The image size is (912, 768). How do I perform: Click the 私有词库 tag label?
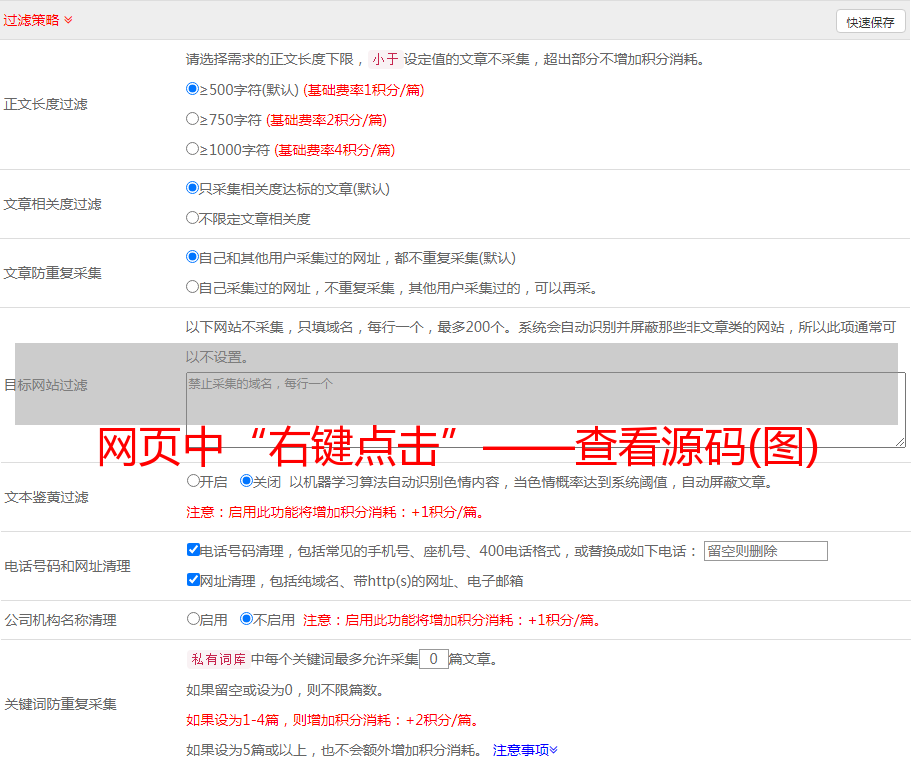click(x=216, y=659)
